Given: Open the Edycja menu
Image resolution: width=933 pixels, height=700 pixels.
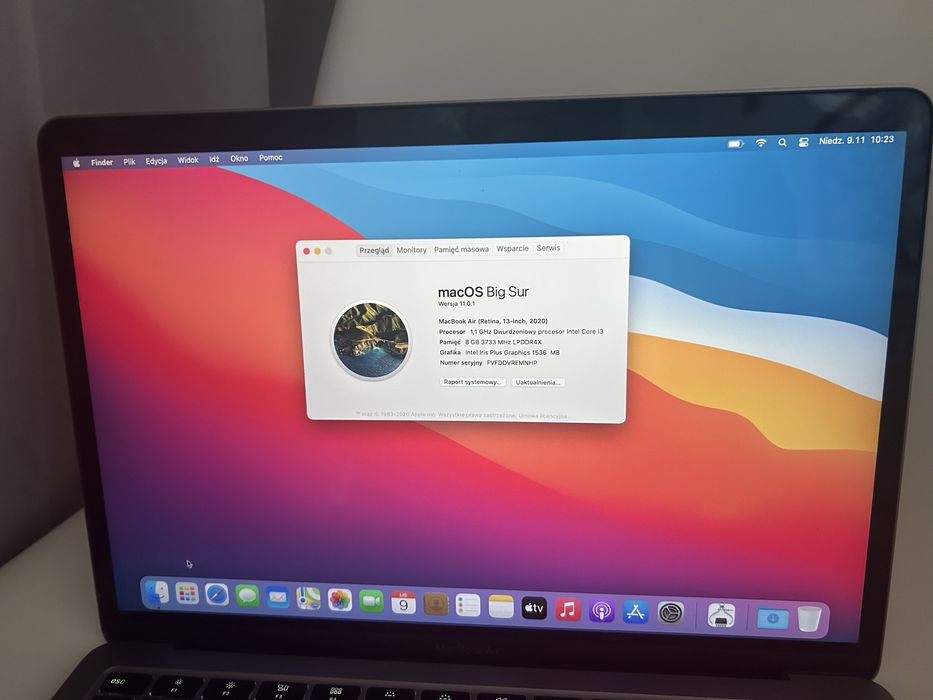Looking at the screenshot, I should click(156, 161).
